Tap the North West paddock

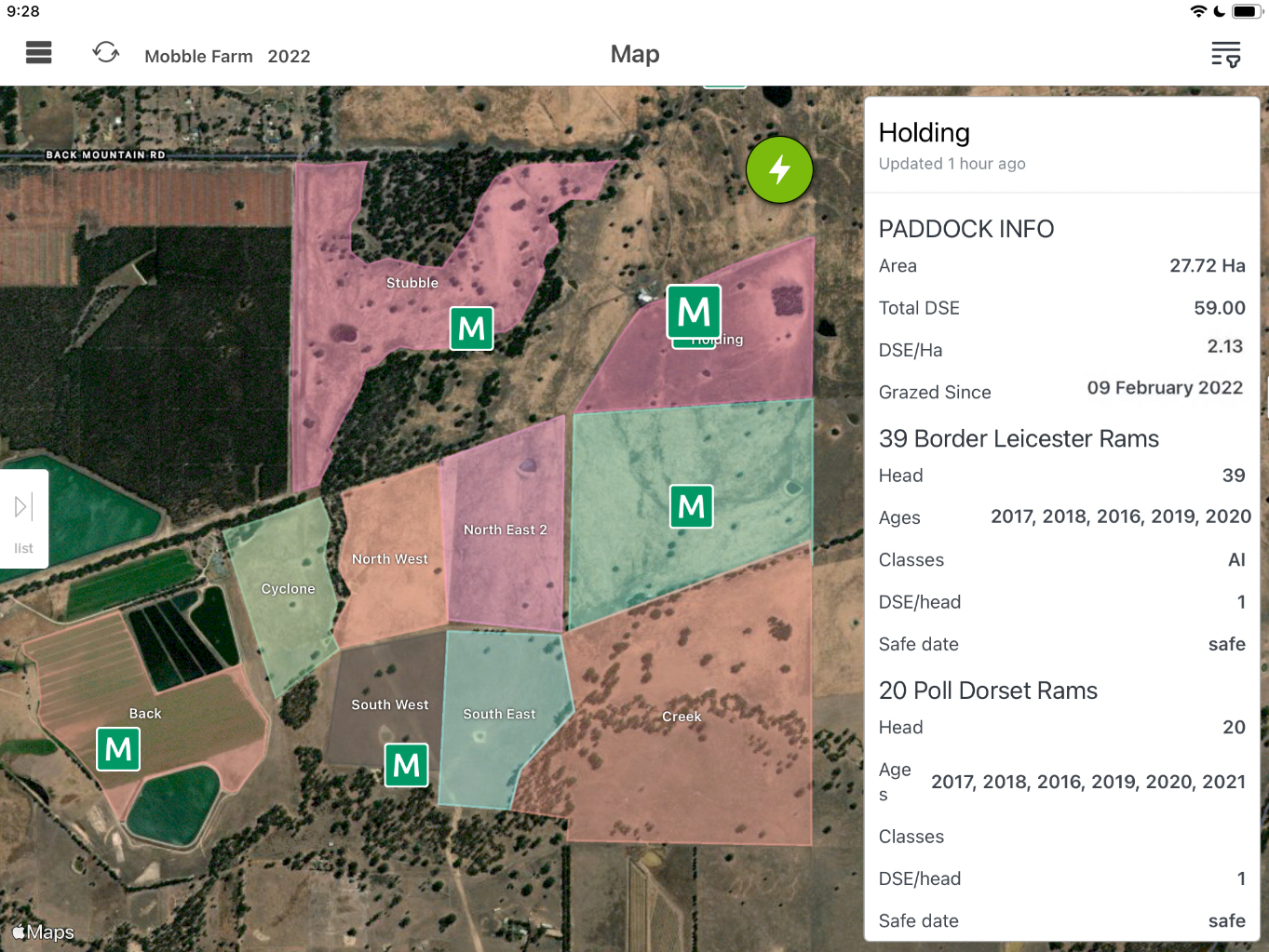(x=390, y=559)
